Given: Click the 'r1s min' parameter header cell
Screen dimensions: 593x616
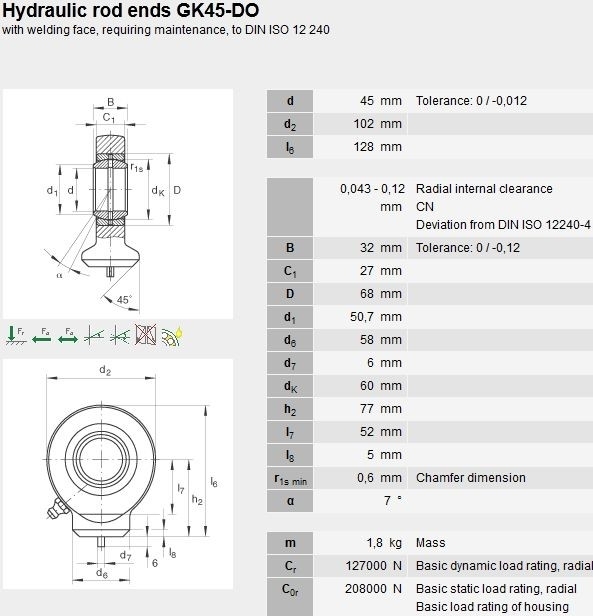Looking at the screenshot, I should (x=290, y=478).
